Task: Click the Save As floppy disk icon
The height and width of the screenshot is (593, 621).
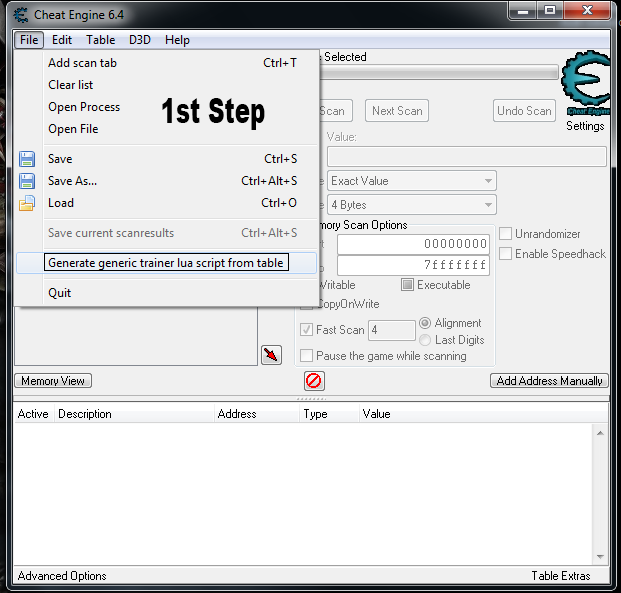Action: 27,181
